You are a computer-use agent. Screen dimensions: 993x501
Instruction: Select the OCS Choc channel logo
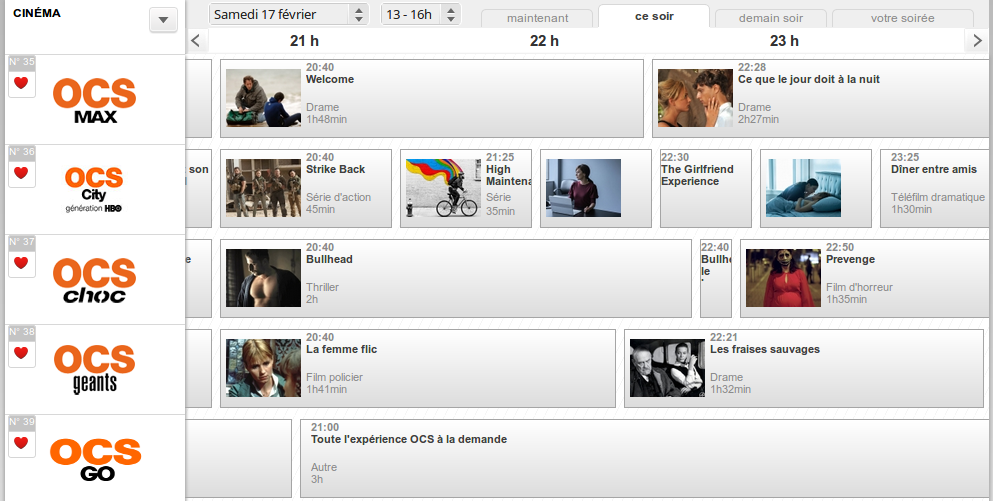pos(94,280)
